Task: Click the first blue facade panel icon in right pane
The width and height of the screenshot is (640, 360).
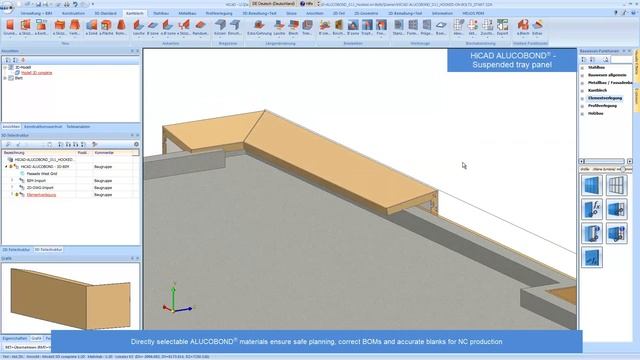Action: tap(592, 185)
